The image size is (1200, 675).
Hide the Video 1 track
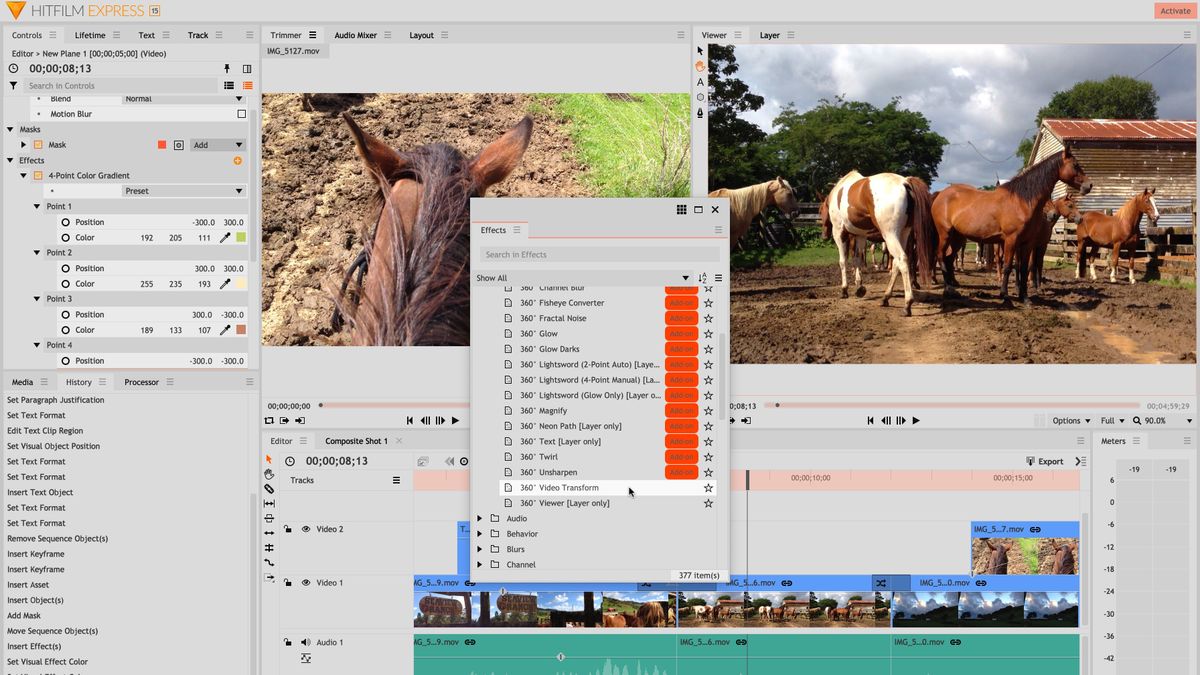coord(304,583)
